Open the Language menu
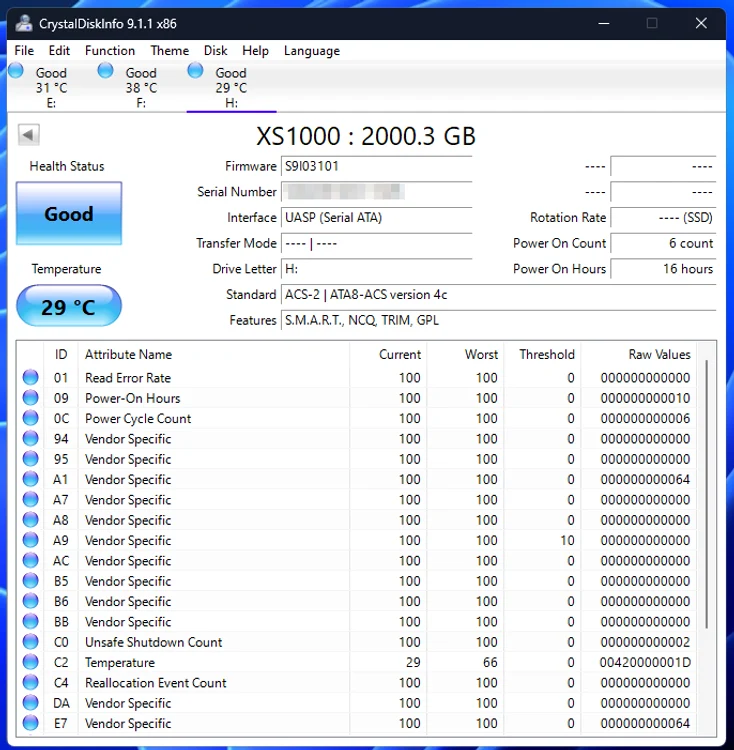Screen dimensions: 734x750 [x=312, y=51]
